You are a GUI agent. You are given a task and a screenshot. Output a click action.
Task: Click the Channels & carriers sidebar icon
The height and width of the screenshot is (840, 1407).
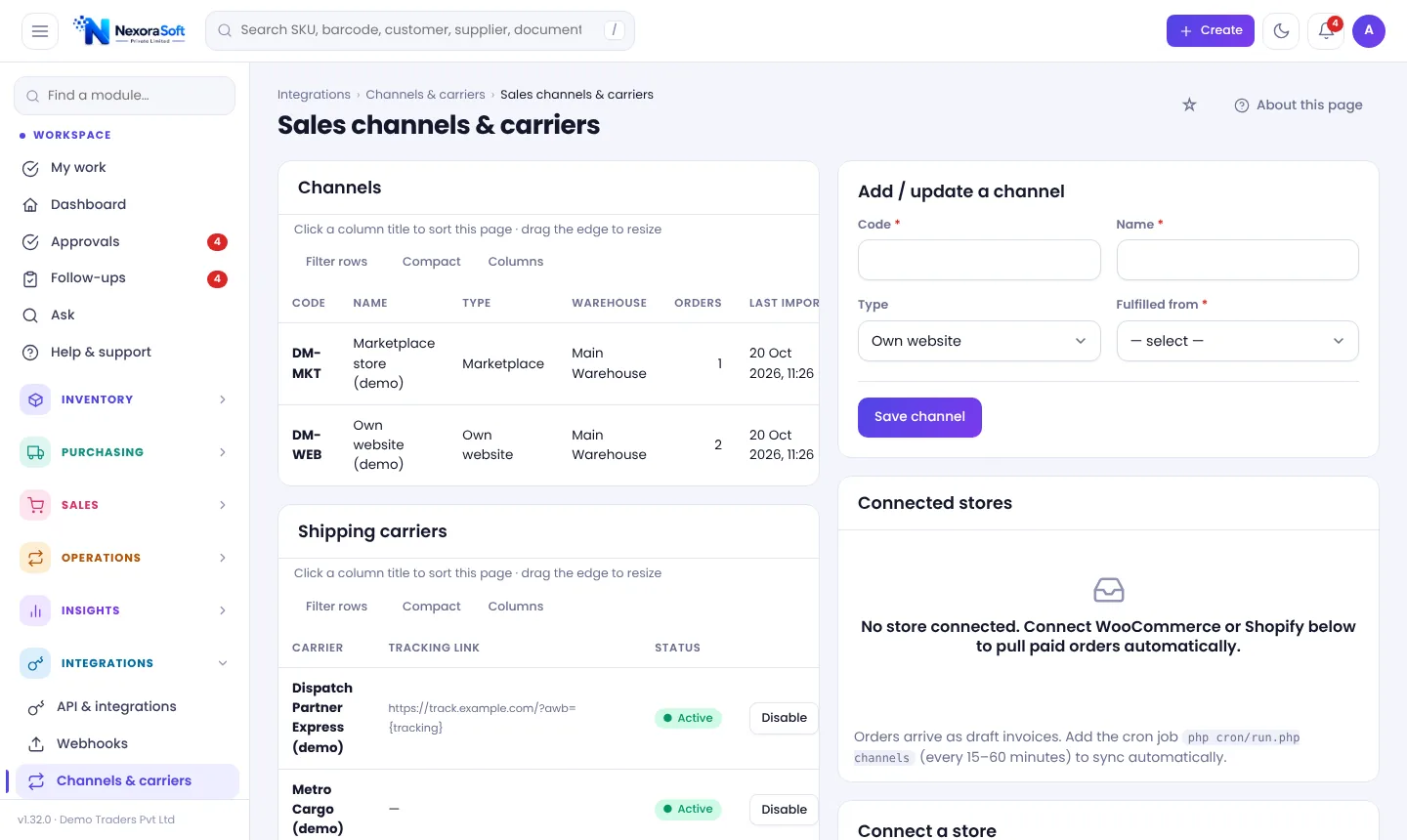36,781
